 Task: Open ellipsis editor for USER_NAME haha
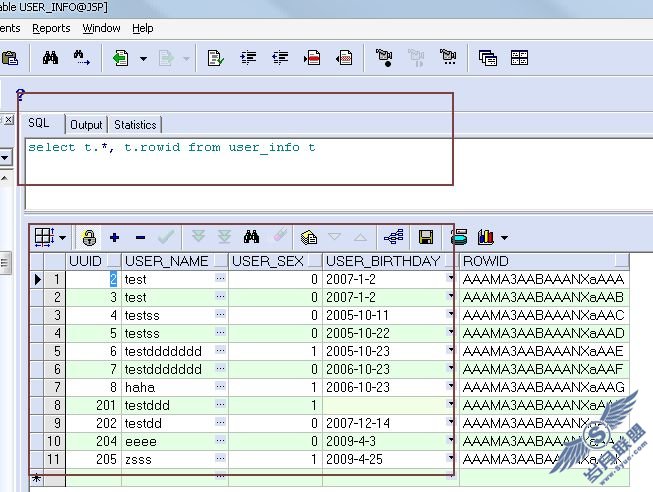[x=220, y=386]
